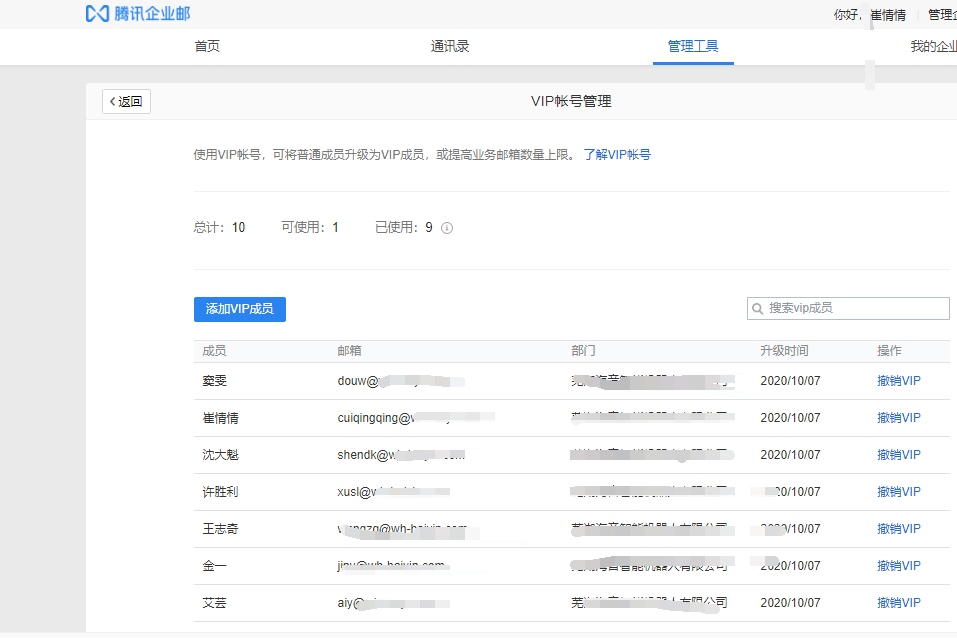The height and width of the screenshot is (638, 957).
Task: Open the 我的企业 tab
Action: click(x=932, y=46)
